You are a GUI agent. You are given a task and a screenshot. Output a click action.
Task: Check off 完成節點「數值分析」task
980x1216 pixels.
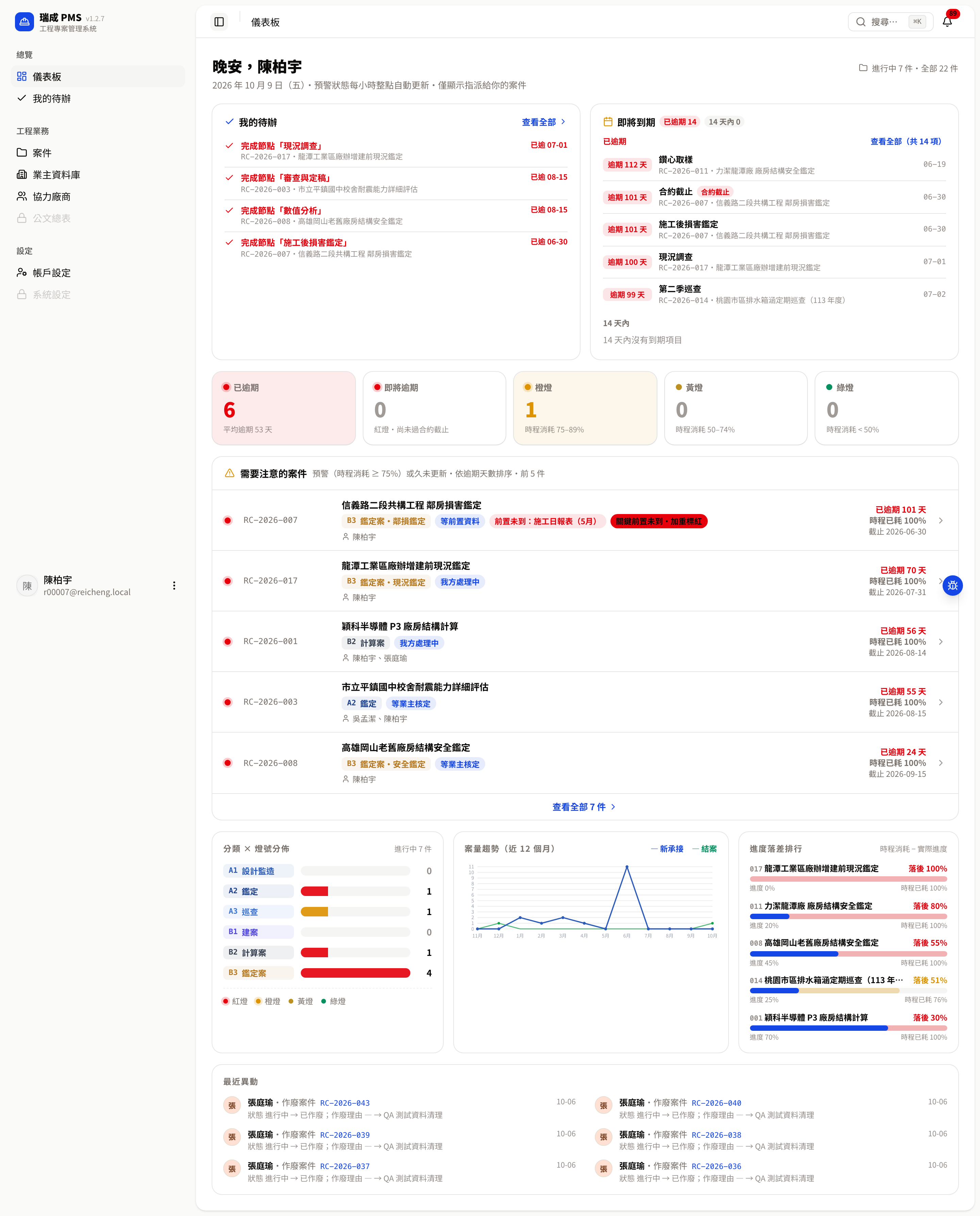(x=229, y=210)
